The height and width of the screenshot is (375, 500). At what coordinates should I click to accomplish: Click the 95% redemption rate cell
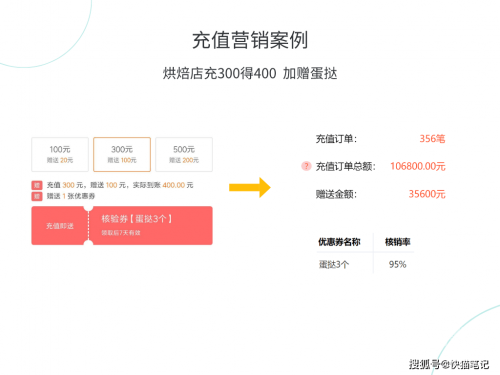(398, 265)
